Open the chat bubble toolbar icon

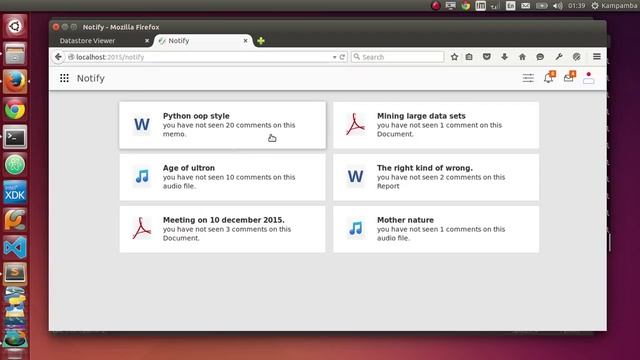coord(540,57)
